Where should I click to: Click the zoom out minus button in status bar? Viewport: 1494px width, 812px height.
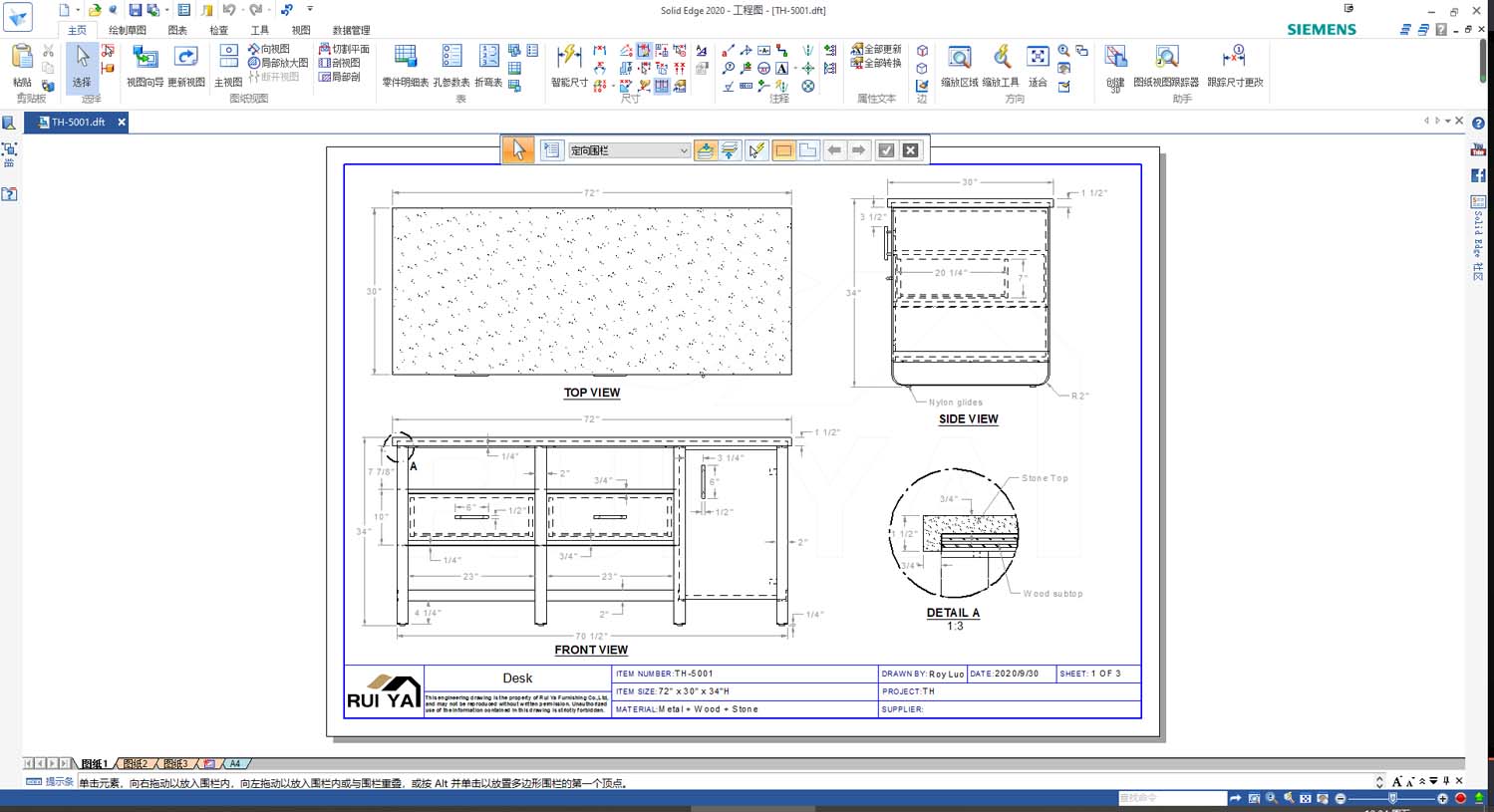1341,798
